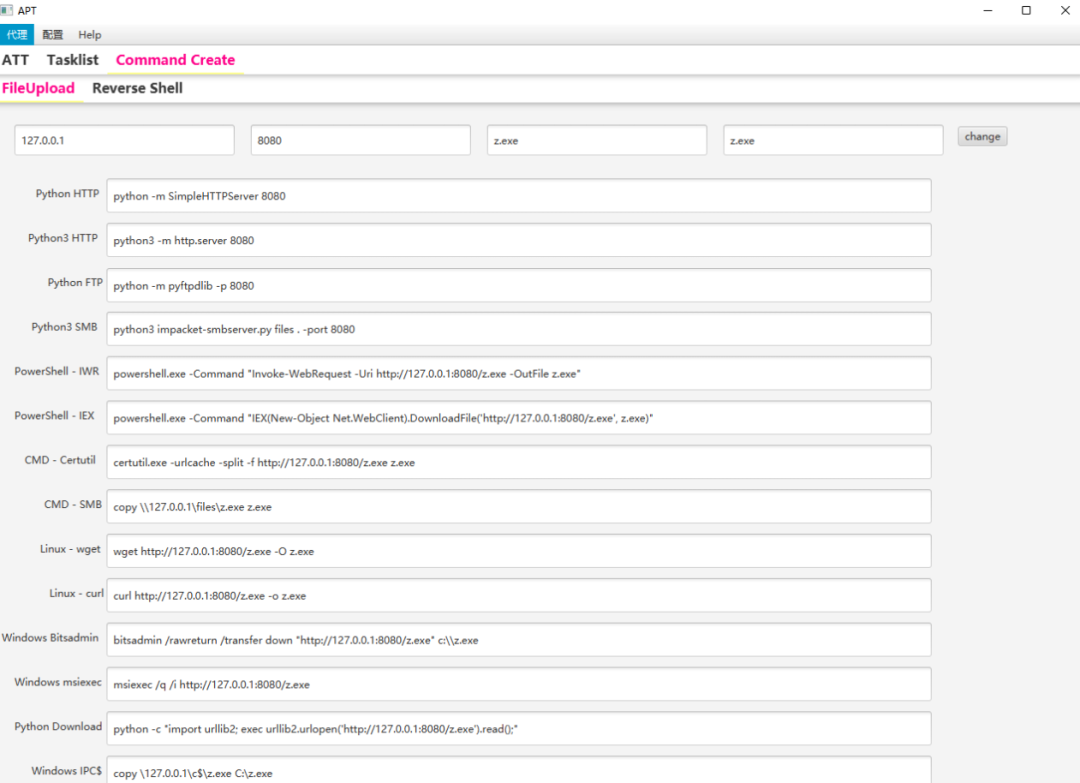Click the Python FTP command field
This screenshot has height=783, width=1080.
click(x=519, y=285)
